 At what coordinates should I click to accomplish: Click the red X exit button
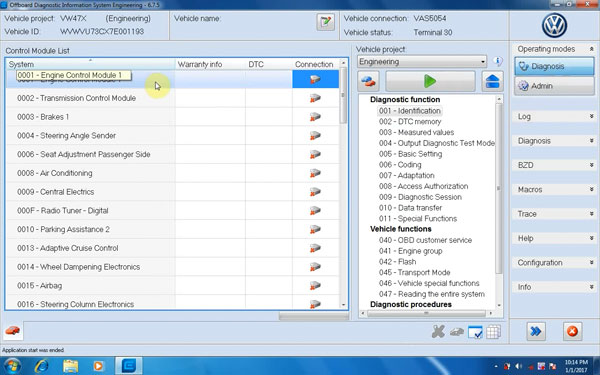[x=572, y=331]
